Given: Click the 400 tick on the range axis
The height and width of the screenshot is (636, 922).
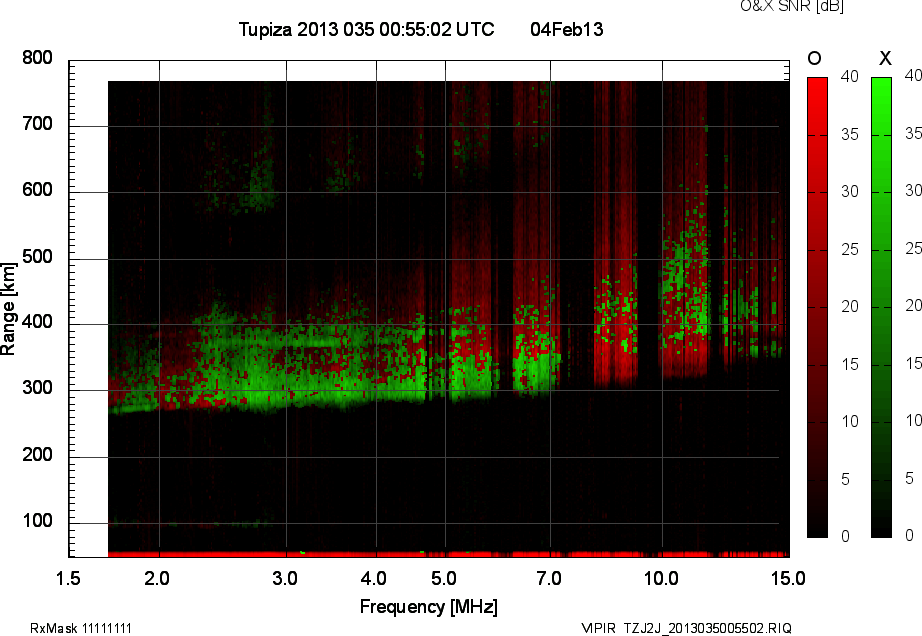Looking at the screenshot, I should click(38, 324).
